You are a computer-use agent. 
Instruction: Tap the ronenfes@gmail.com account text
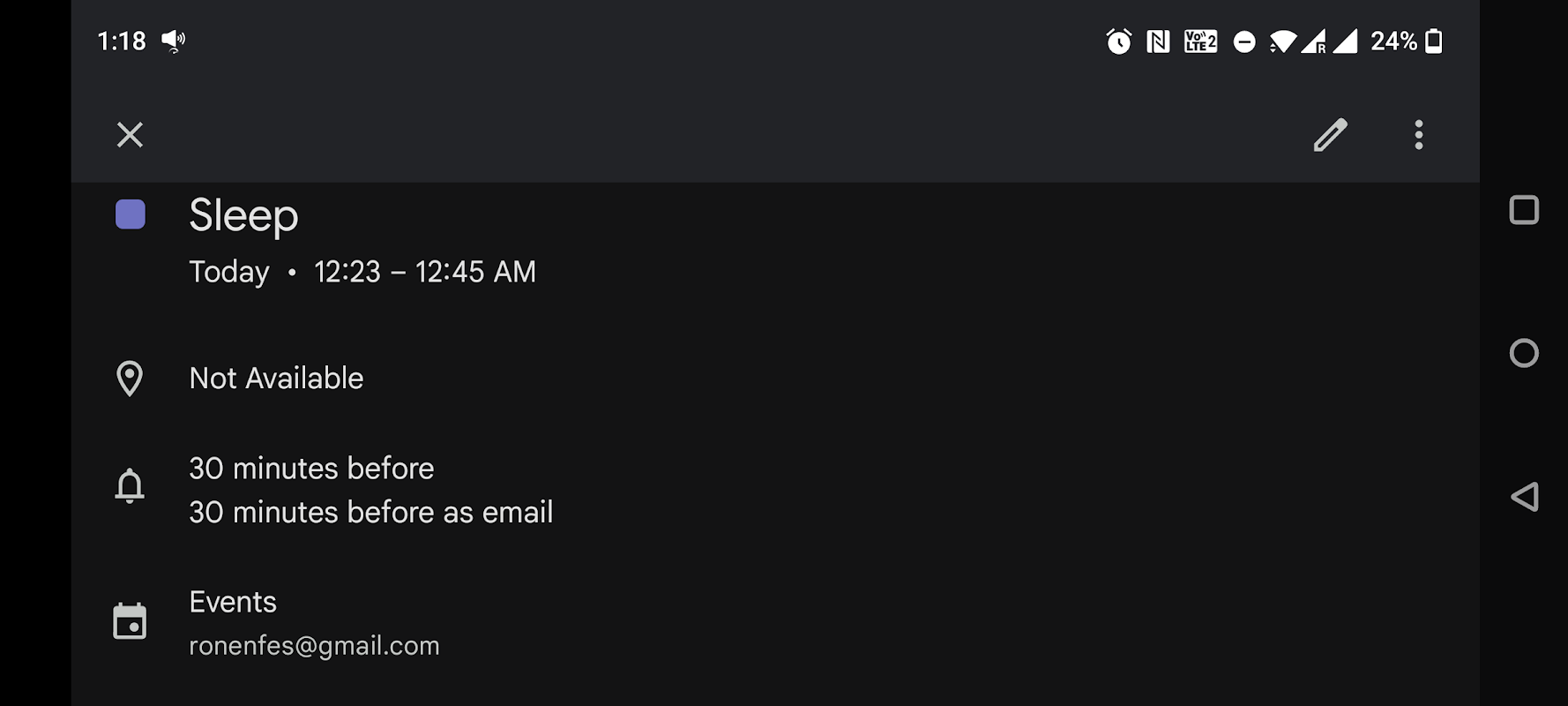pyautogui.click(x=314, y=646)
